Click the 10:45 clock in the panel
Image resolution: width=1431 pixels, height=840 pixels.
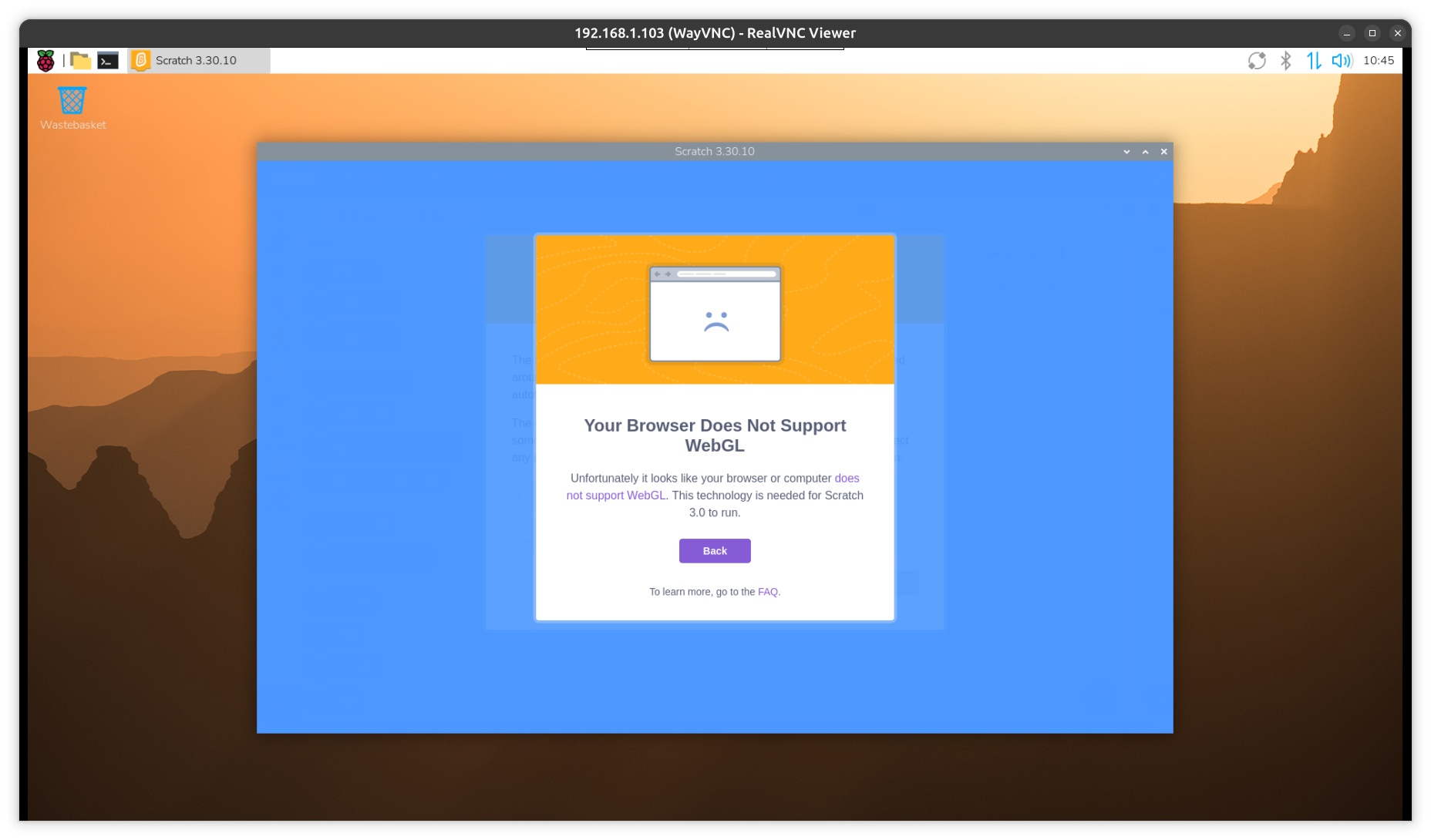coord(1379,61)
